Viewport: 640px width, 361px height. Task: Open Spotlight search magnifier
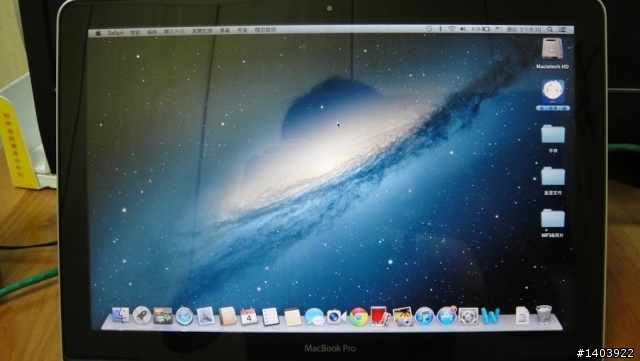[x=550, y=29]
